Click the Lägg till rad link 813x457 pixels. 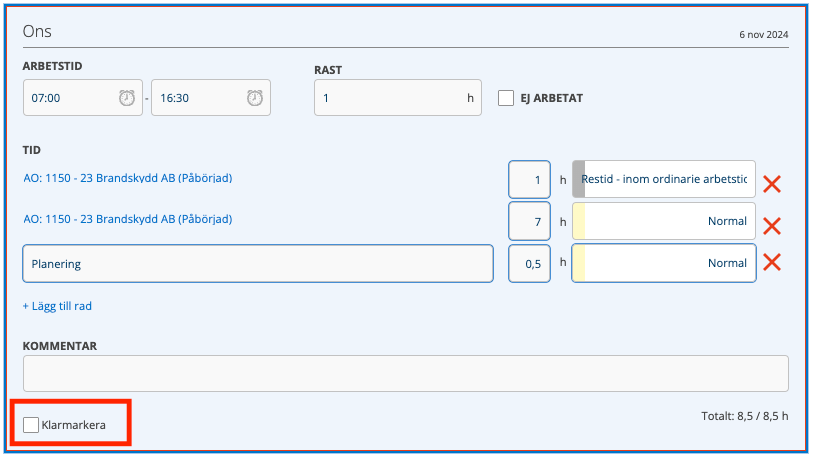[57, 306]
